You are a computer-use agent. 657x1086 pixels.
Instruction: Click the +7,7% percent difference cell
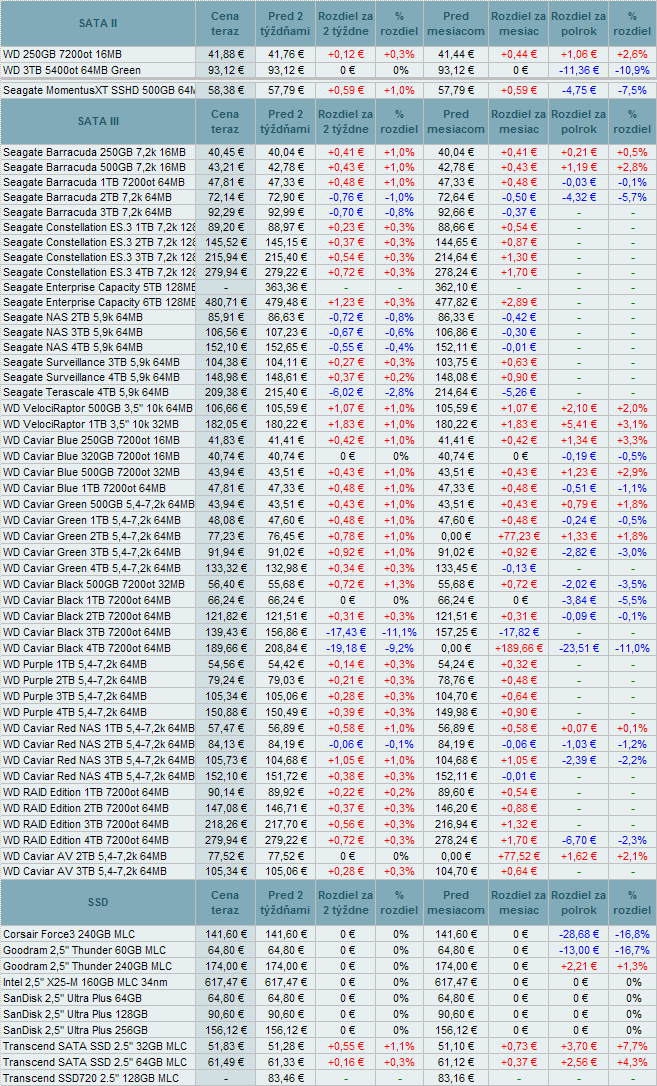(633, 1045)
